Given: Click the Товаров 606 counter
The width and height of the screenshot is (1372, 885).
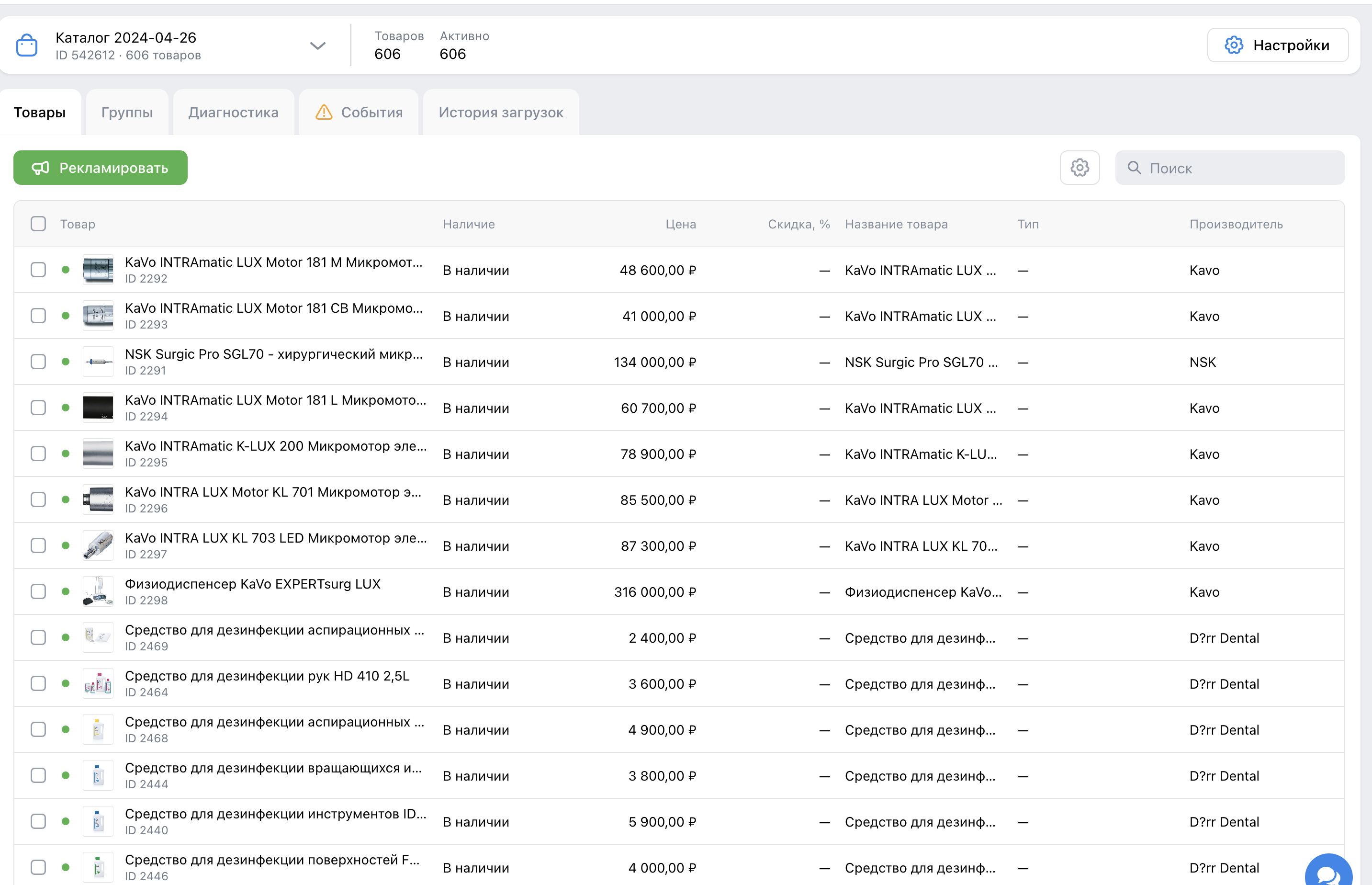Looking at the screenshot, I should 399,45.
